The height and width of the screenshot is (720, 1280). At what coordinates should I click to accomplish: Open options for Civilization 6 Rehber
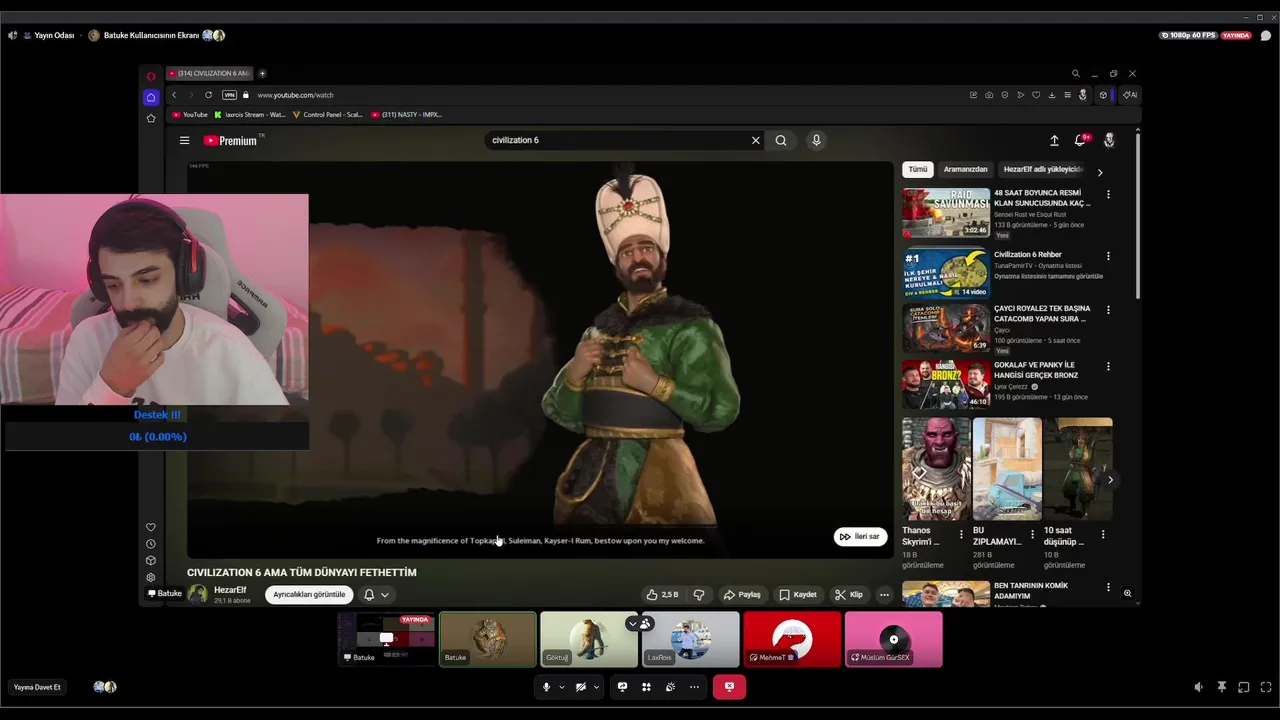(x=1108, y=256)
